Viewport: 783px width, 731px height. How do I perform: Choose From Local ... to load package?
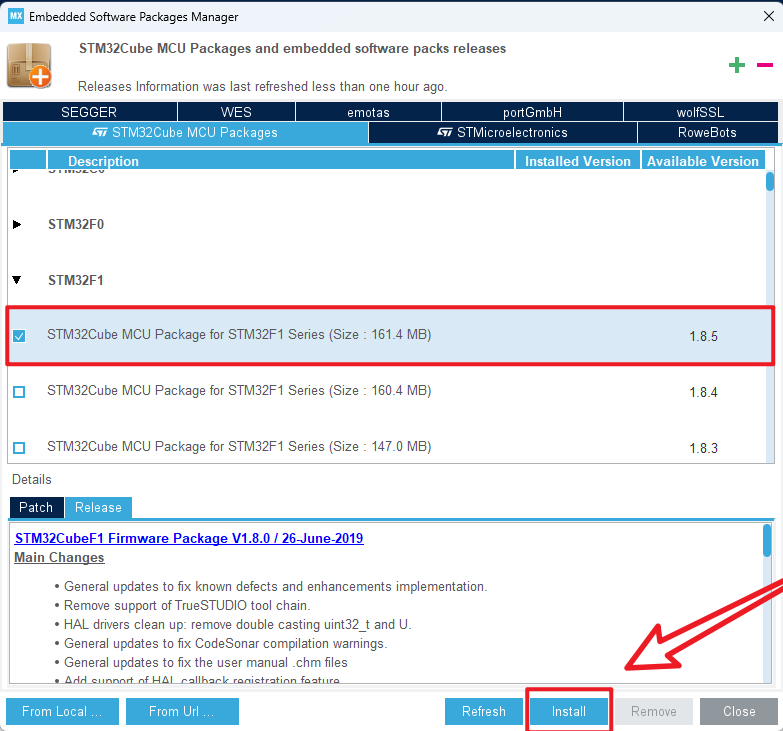62,711
